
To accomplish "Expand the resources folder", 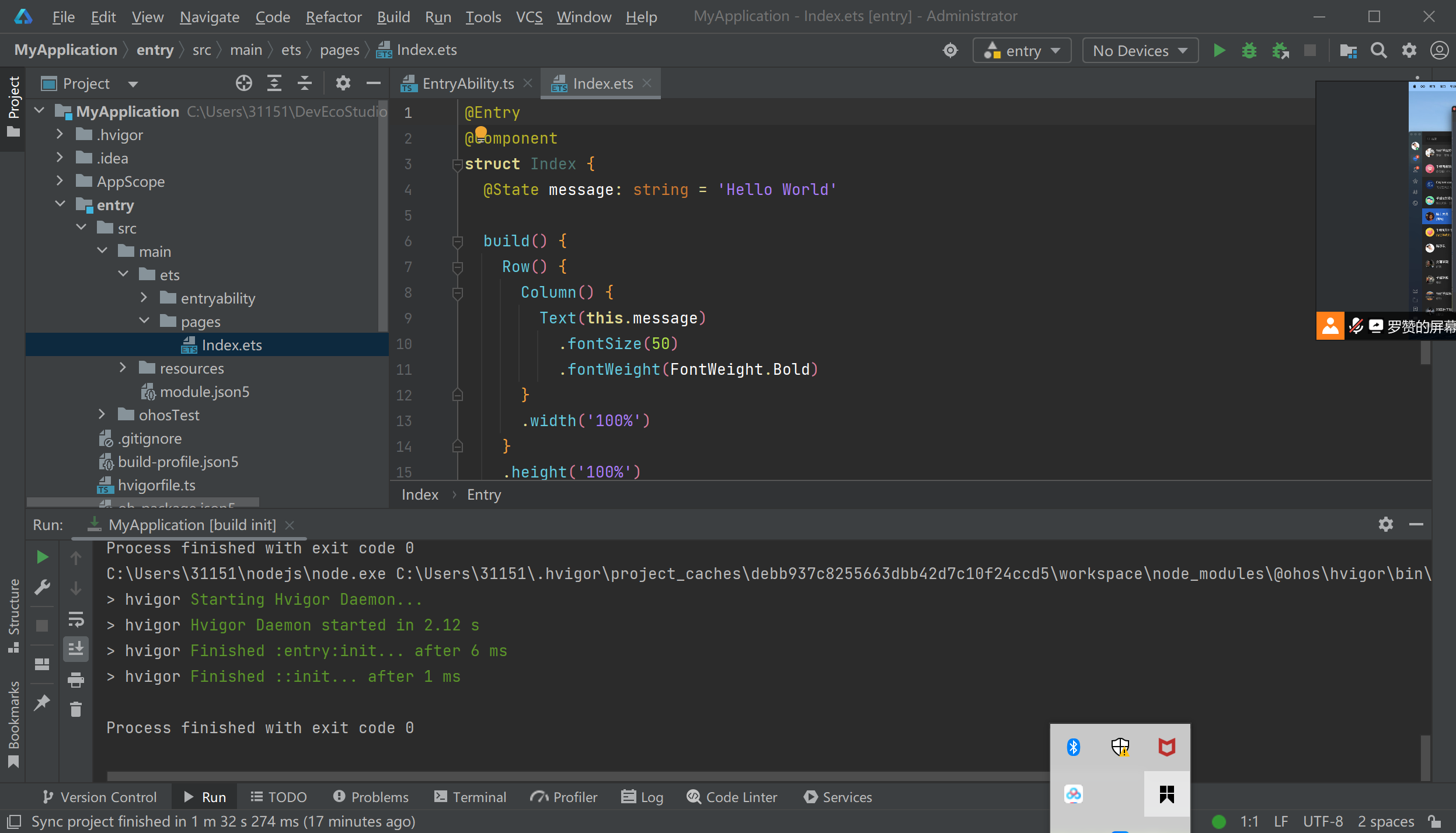I will pyautogui.click(x=123, y=368).
